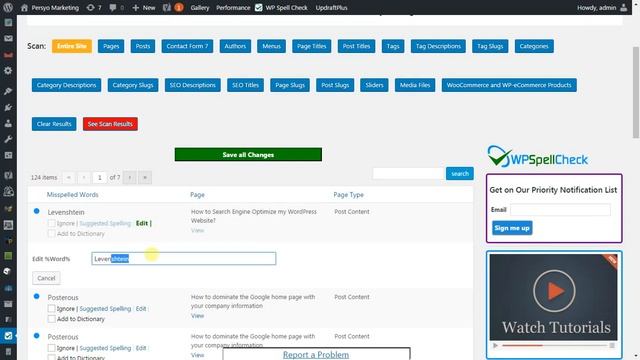The width and height of the screenshot is (640, 360).
Task: Tick Add to Dictionary for Levenshtein
Action: pos(51,233)
